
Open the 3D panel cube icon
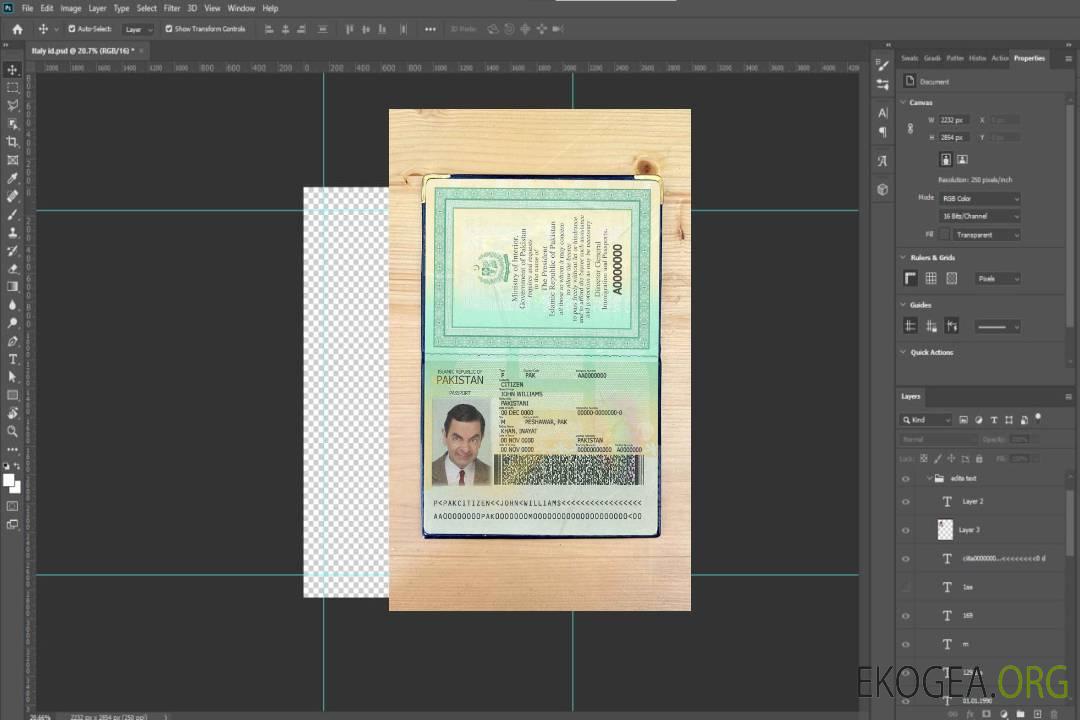883,189
